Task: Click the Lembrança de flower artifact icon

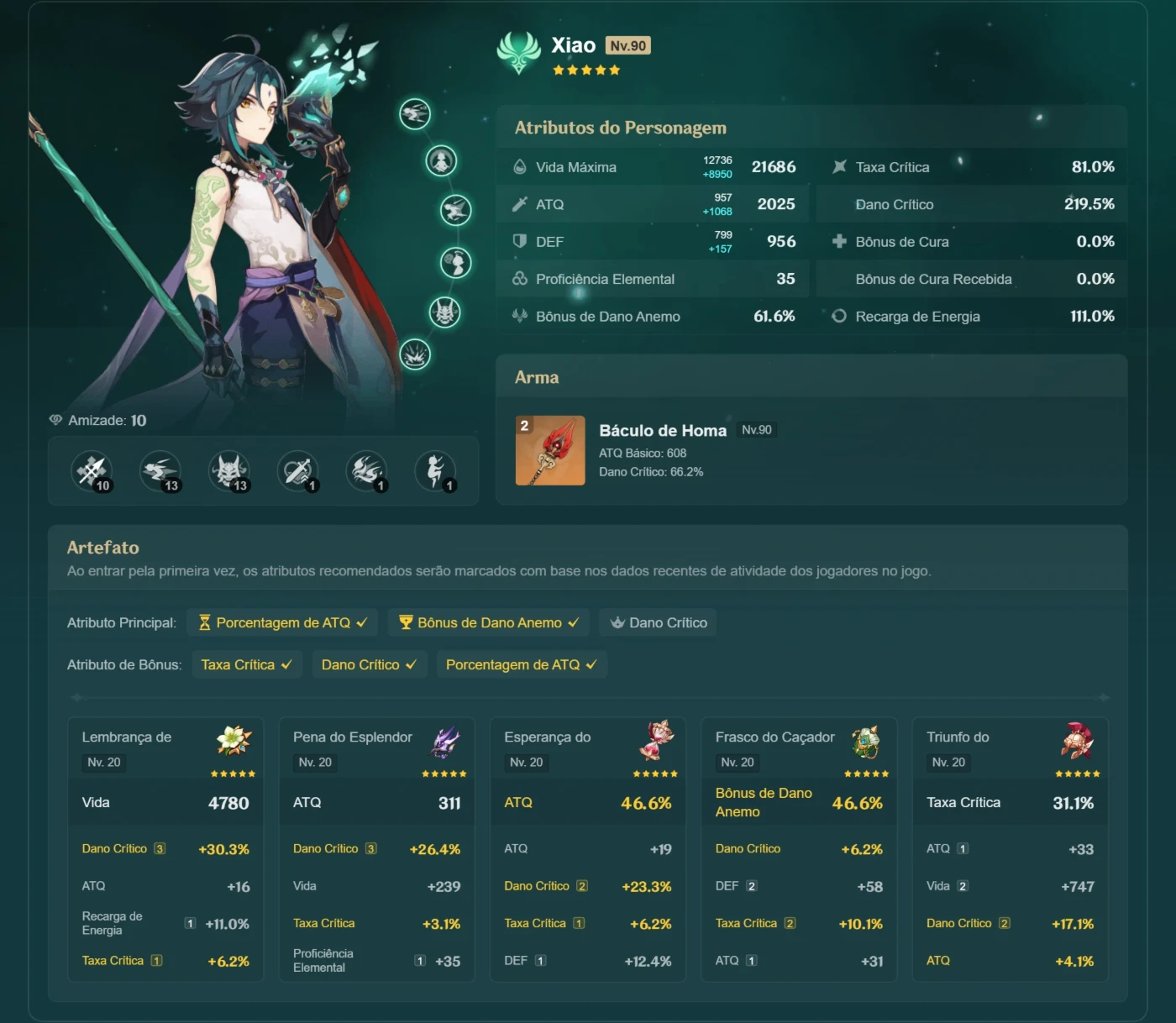Action: tap(234, 741)
